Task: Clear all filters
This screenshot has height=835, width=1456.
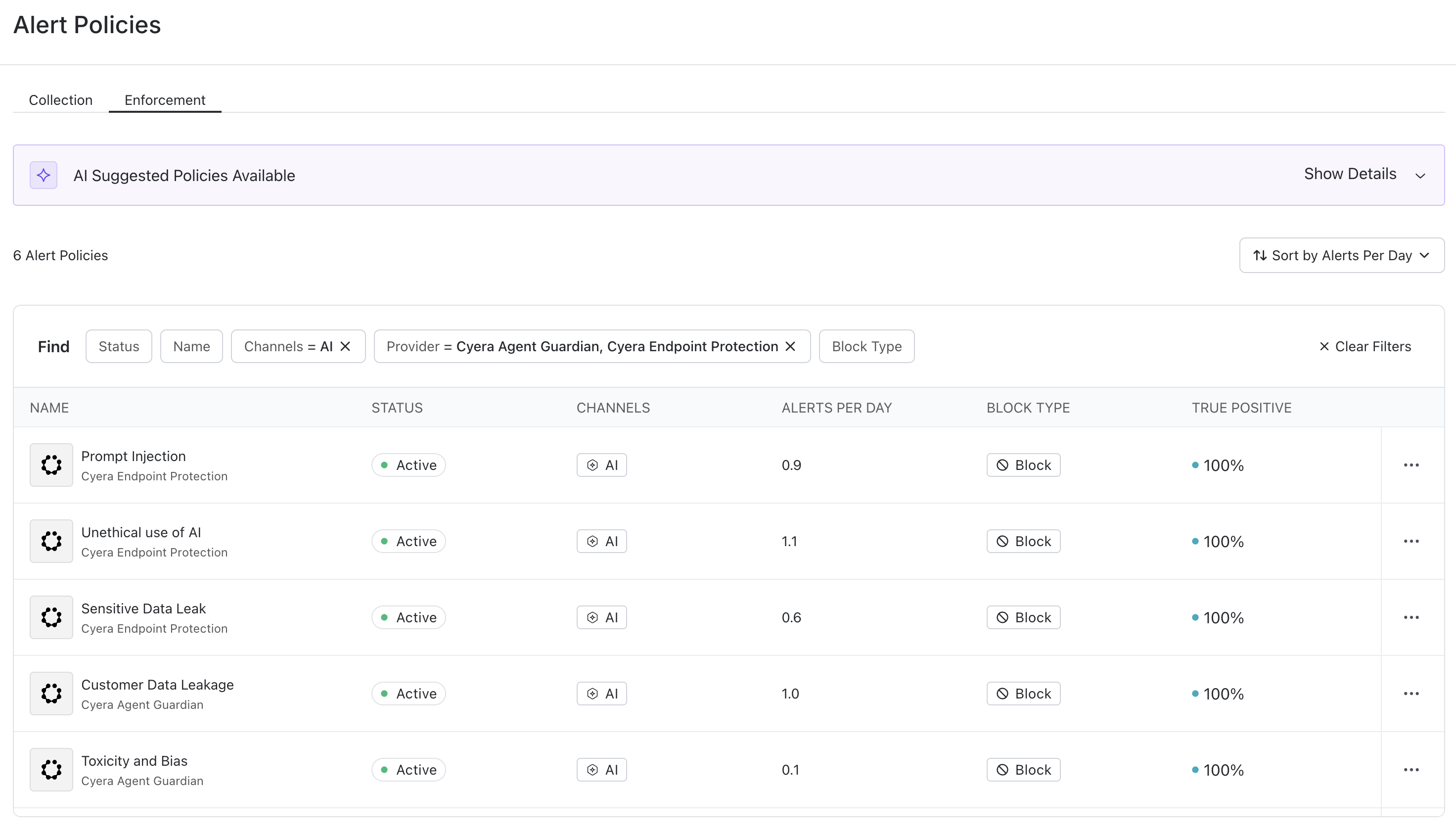Action: point(1365,346)
